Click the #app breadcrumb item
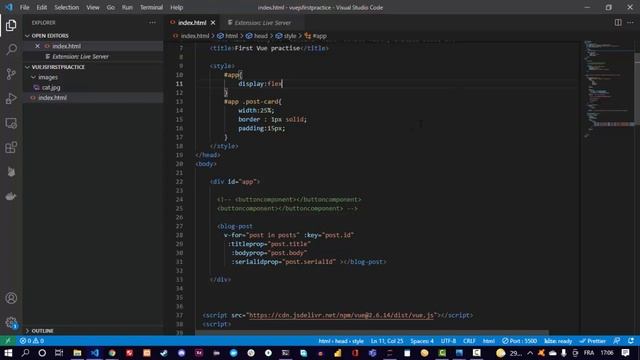 [x=319, y=36]
